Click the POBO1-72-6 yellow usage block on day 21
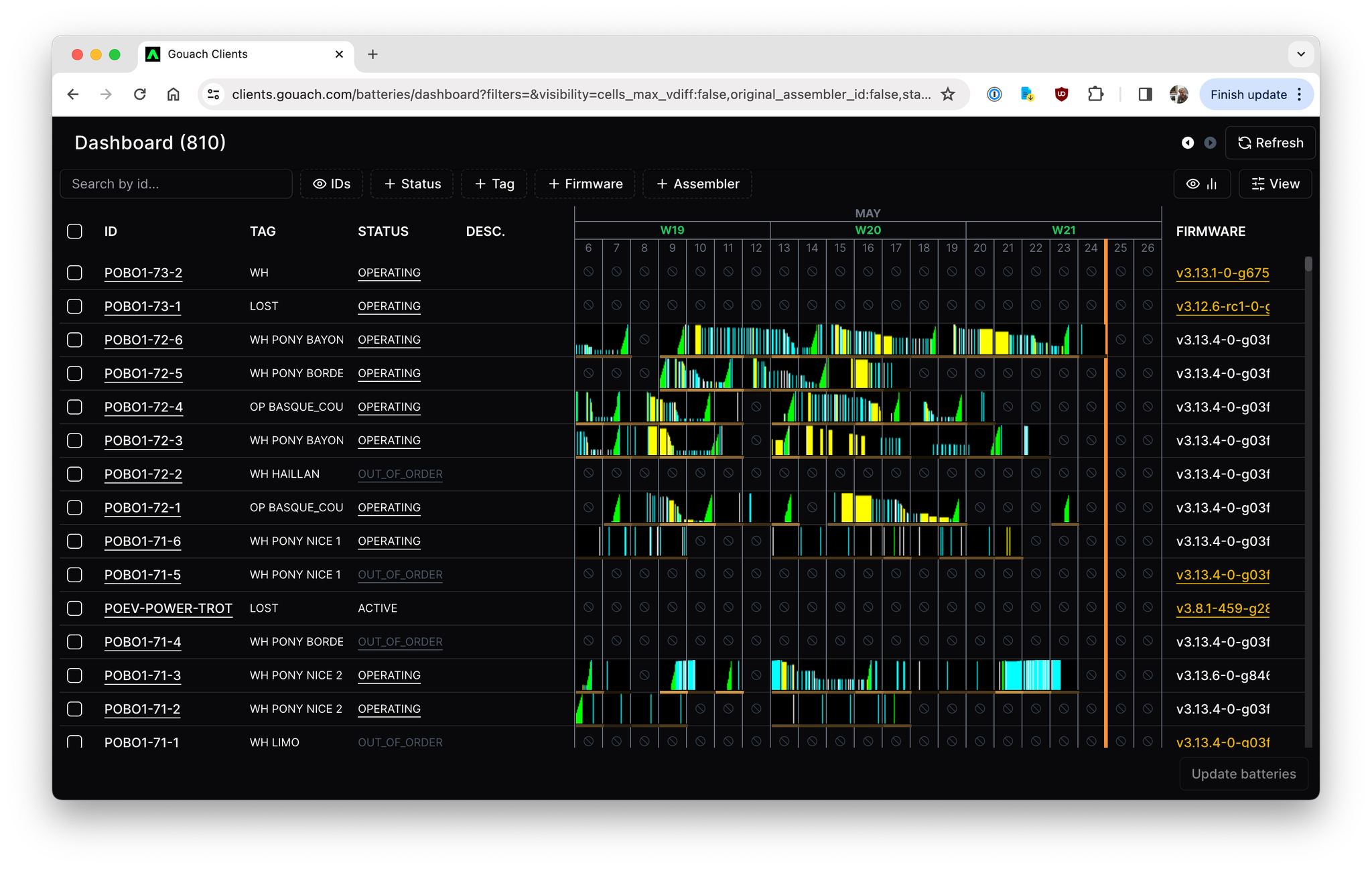 pyautogui.click(x=1002, y=342)
